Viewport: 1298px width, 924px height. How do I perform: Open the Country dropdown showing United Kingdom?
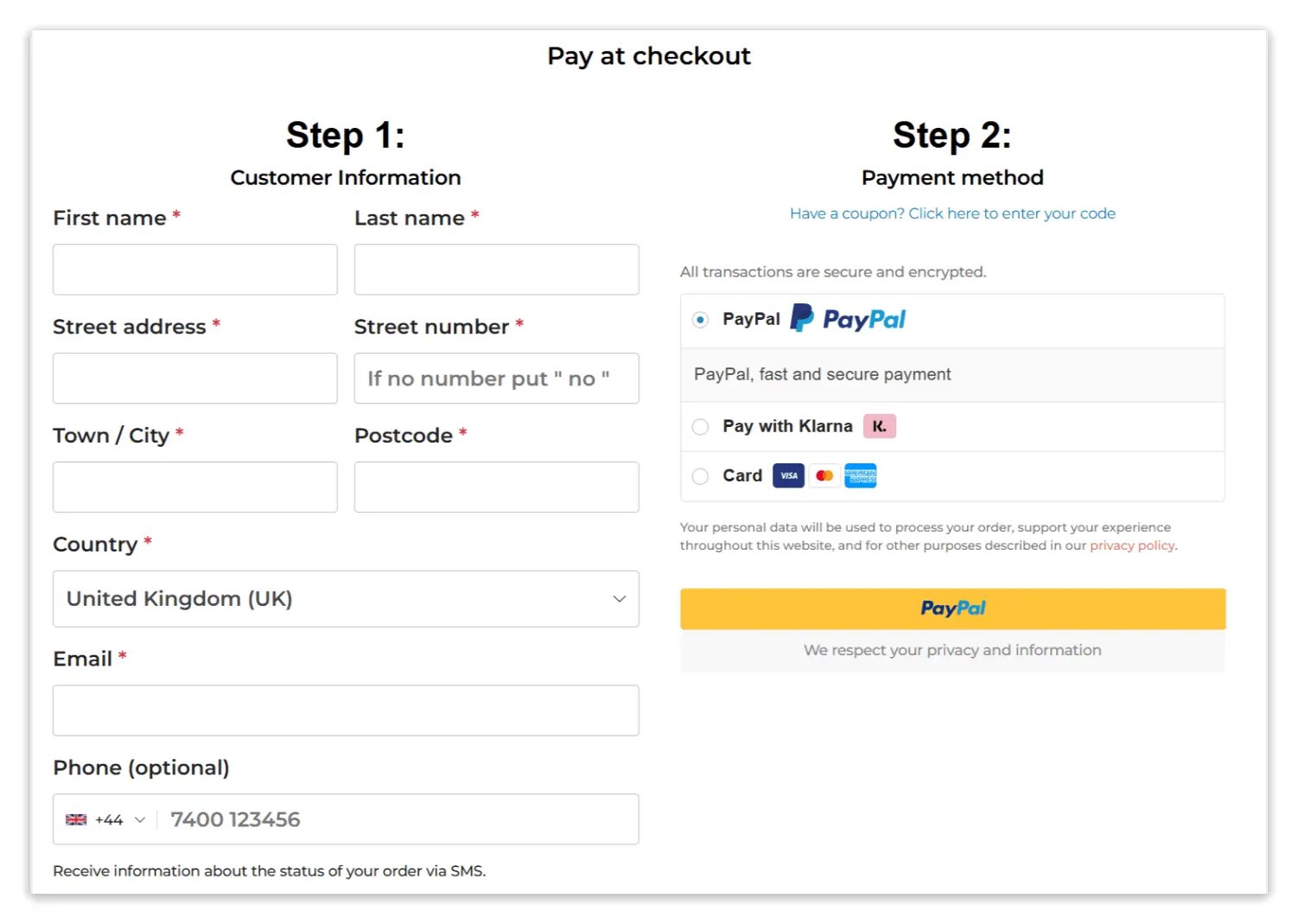346,599
